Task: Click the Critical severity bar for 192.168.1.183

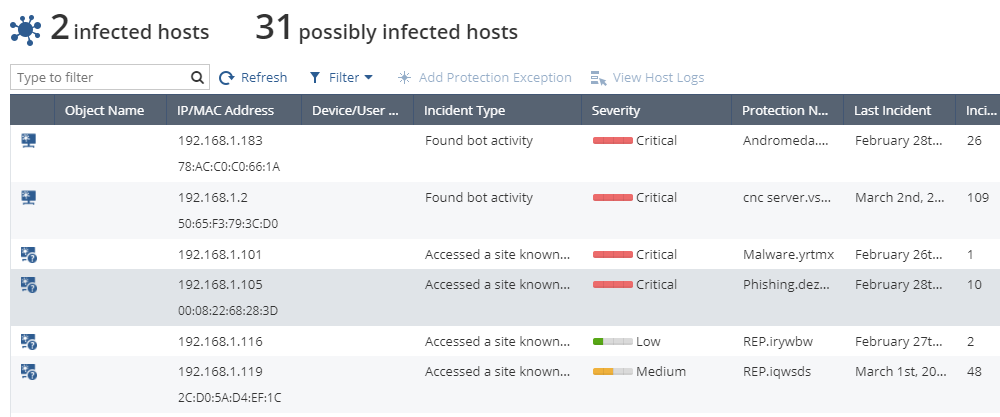Action: point(613,141)
